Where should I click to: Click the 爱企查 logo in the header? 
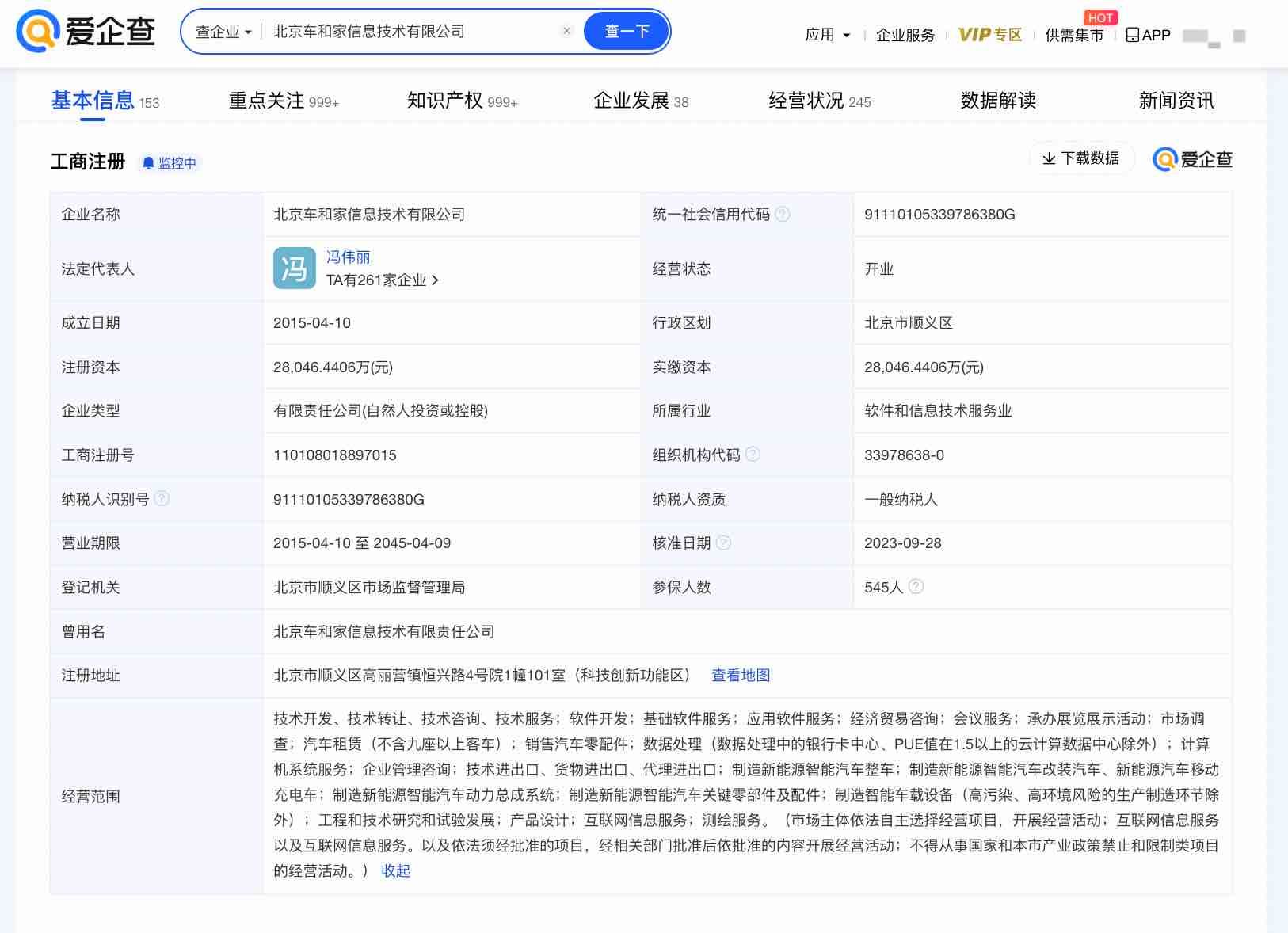coord(86,32)
